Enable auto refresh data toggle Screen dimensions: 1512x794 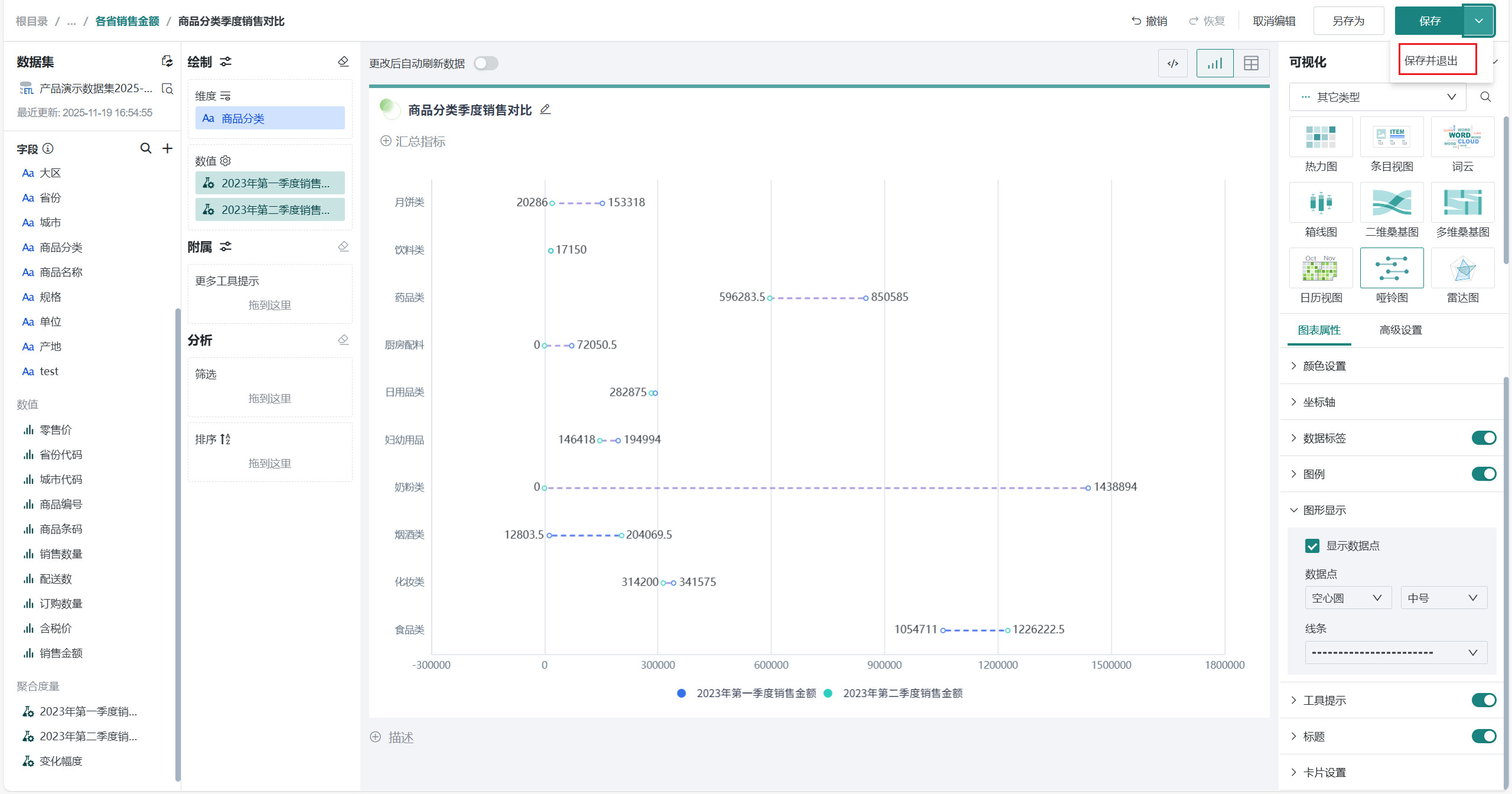point(485,63)
